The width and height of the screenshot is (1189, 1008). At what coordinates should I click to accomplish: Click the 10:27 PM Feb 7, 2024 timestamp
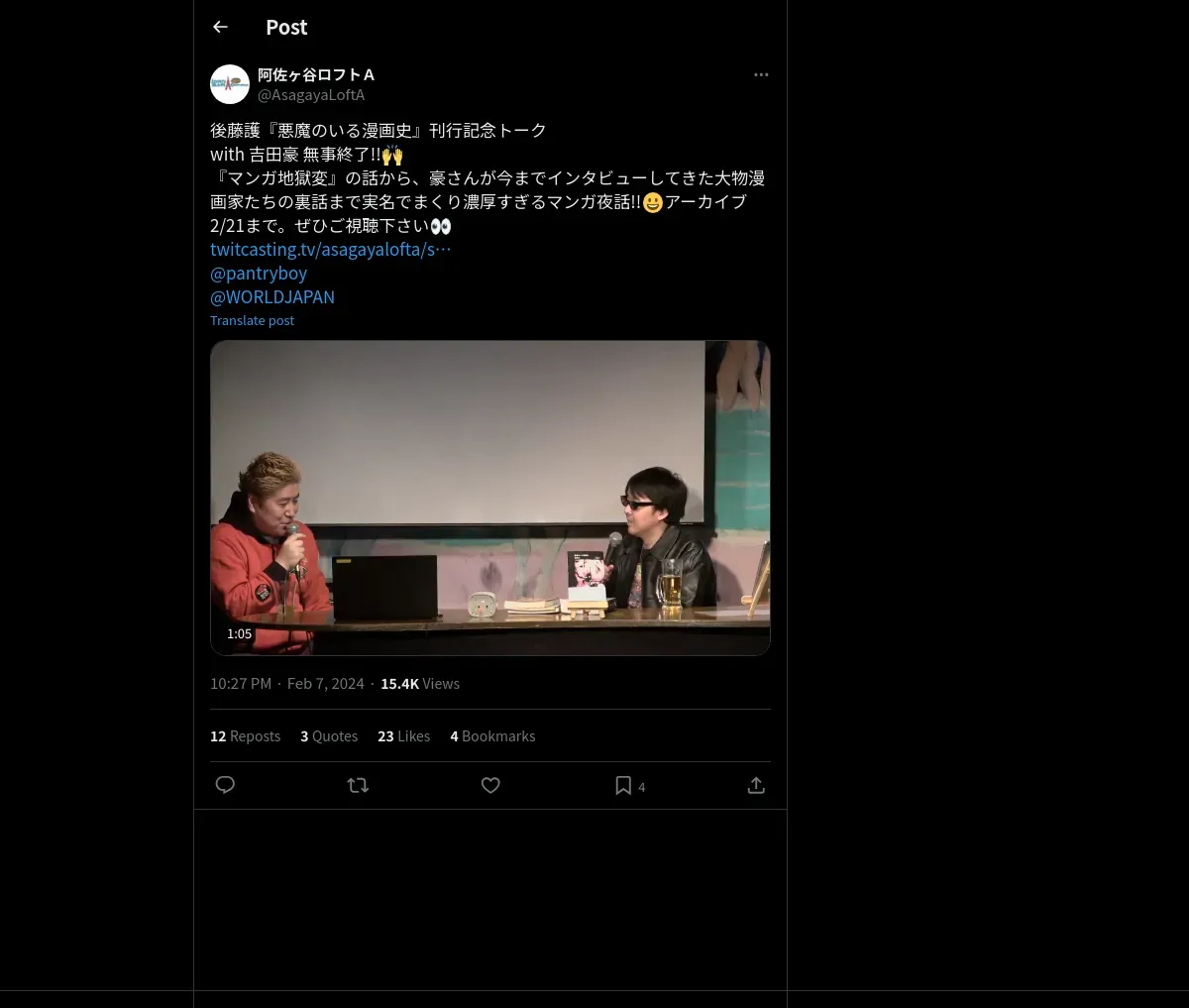pos(287,684)
